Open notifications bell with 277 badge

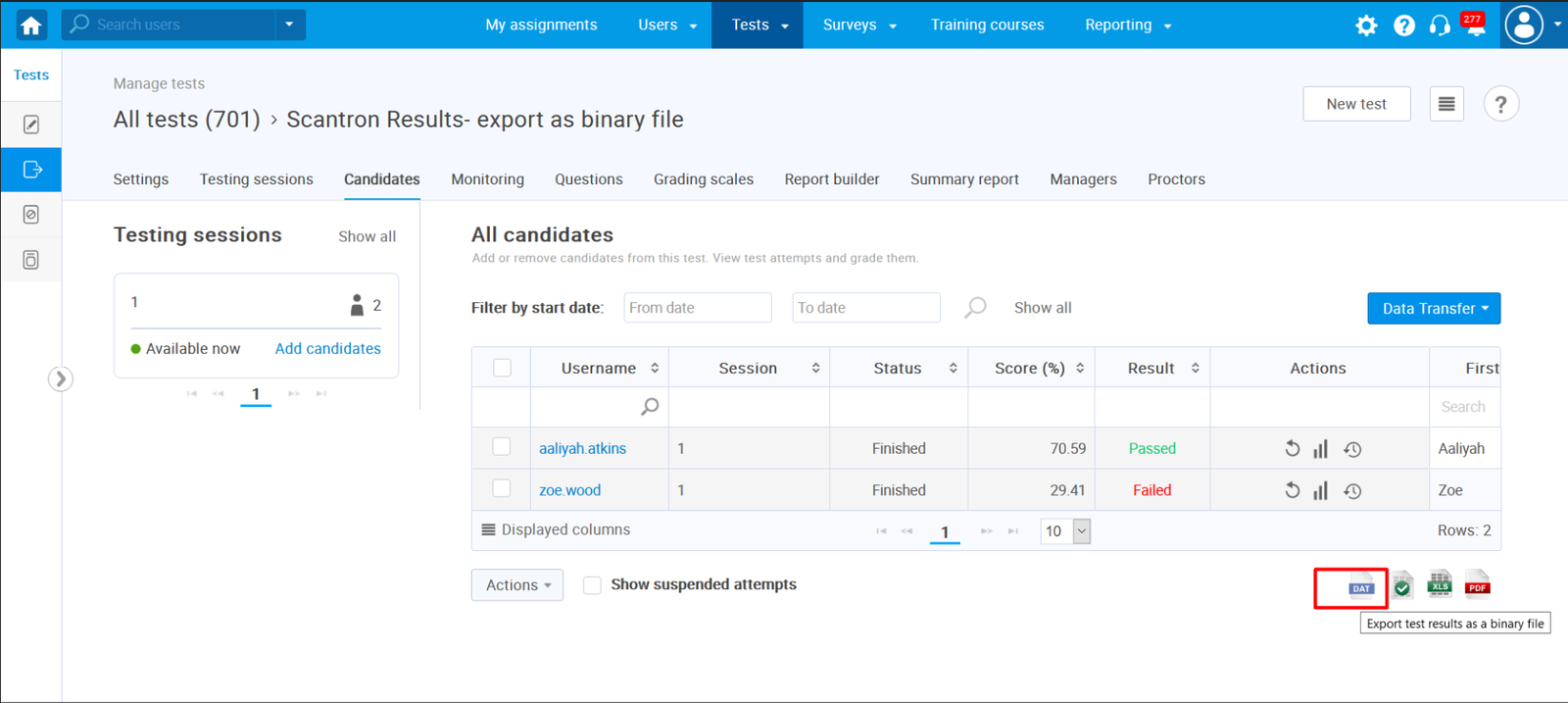1475,25
